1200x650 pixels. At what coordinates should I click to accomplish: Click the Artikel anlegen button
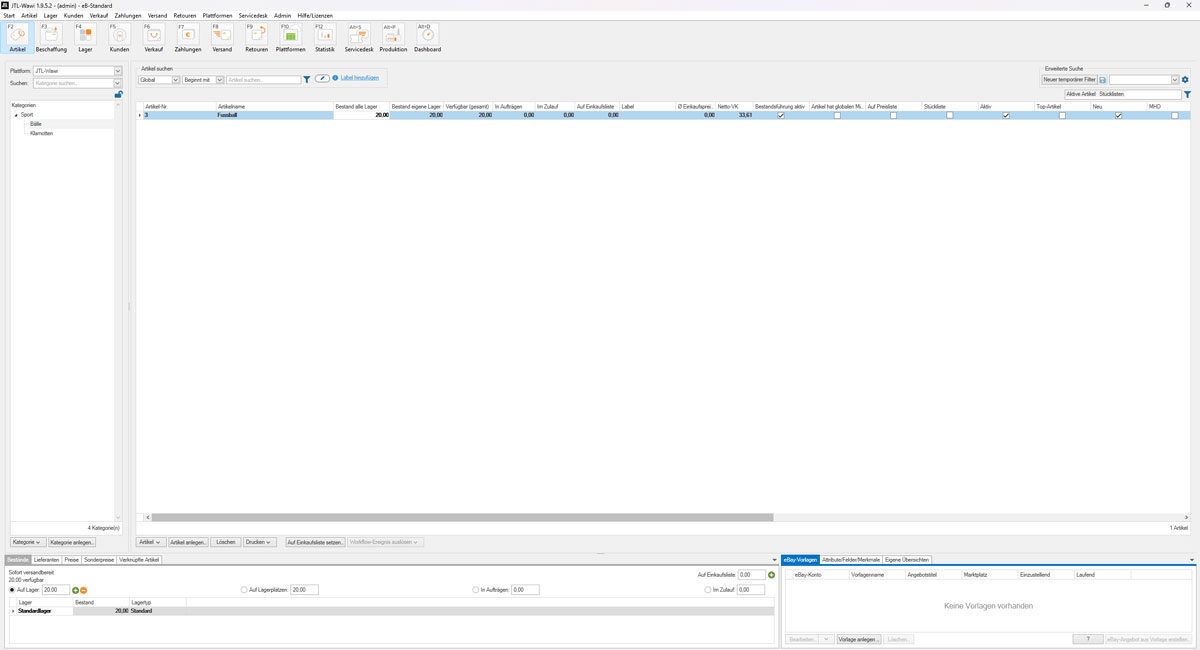[x=188, y=542]
